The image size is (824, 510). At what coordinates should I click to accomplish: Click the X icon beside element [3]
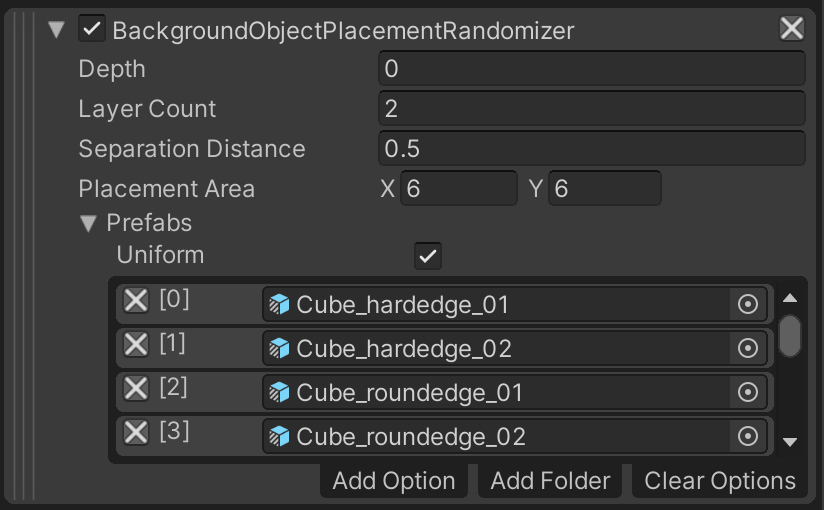click(135, 432)
